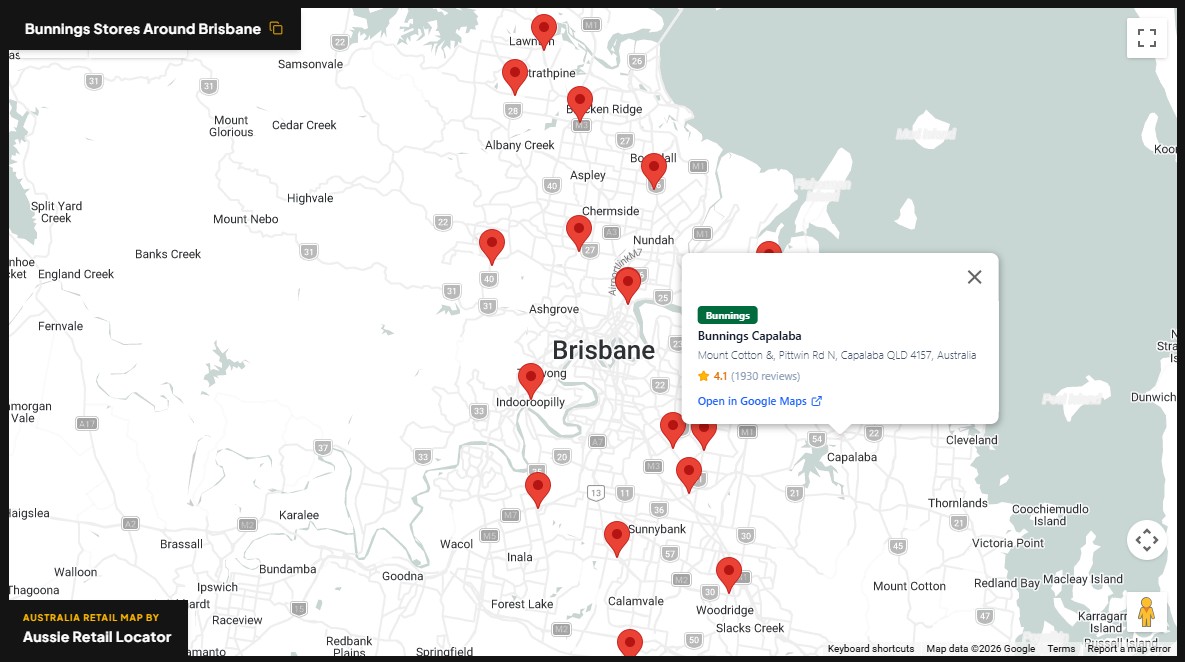Open the map camera controls button
Image resolution: width=1185 pixels, height=662 pixels.
[x=1146, y=540]
